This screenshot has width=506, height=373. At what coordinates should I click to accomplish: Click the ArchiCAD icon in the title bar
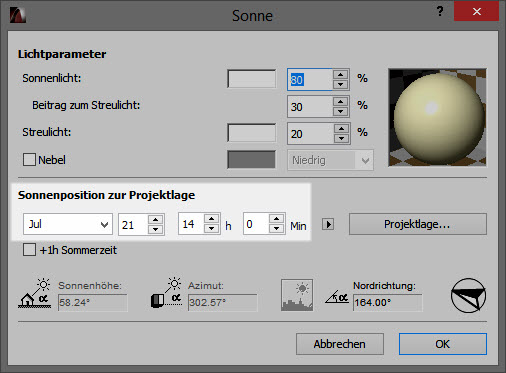pyautogui.click(x=18, y=15)
